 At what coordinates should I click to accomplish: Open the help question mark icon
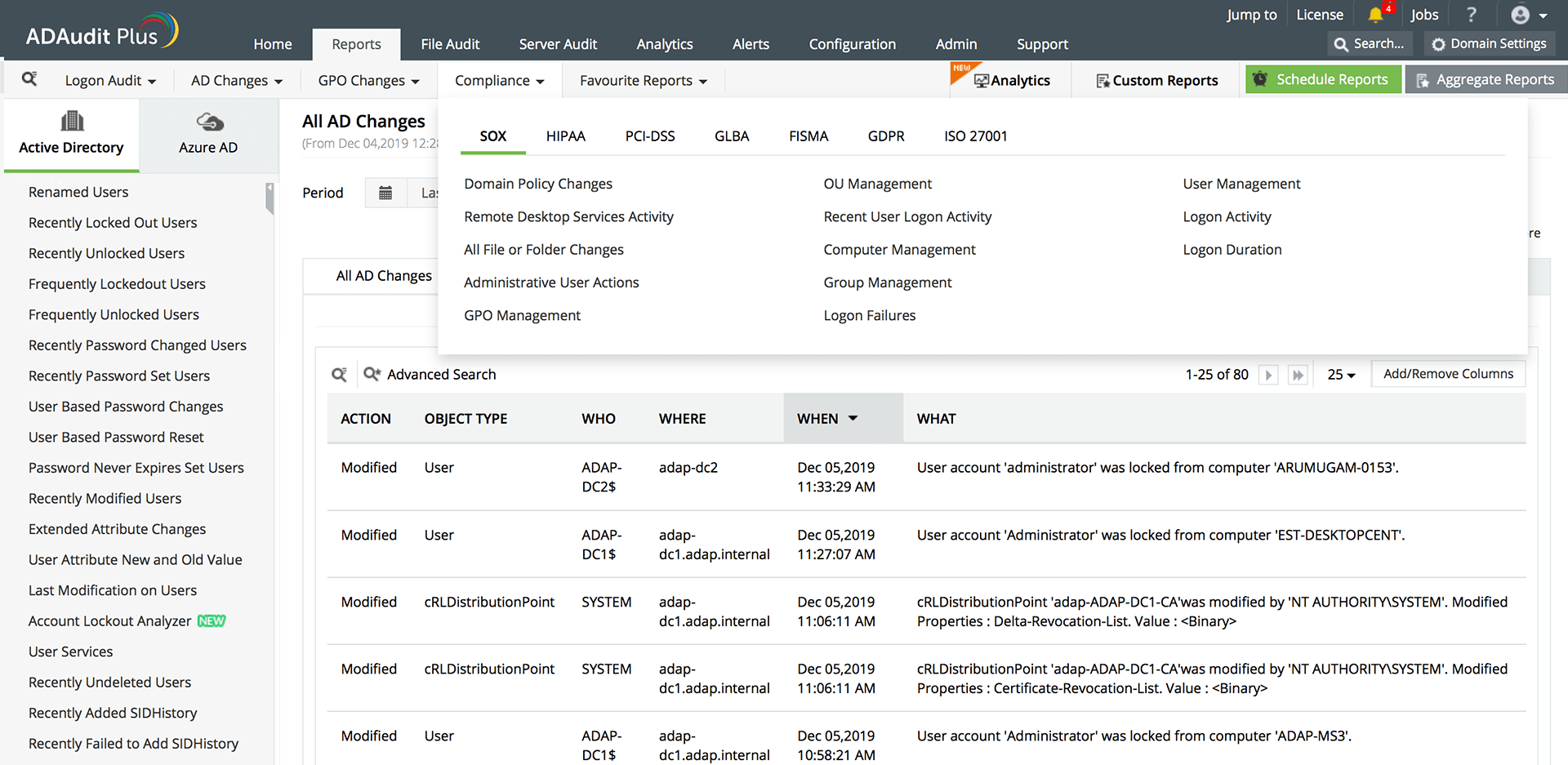click(x=1471, y=14)
